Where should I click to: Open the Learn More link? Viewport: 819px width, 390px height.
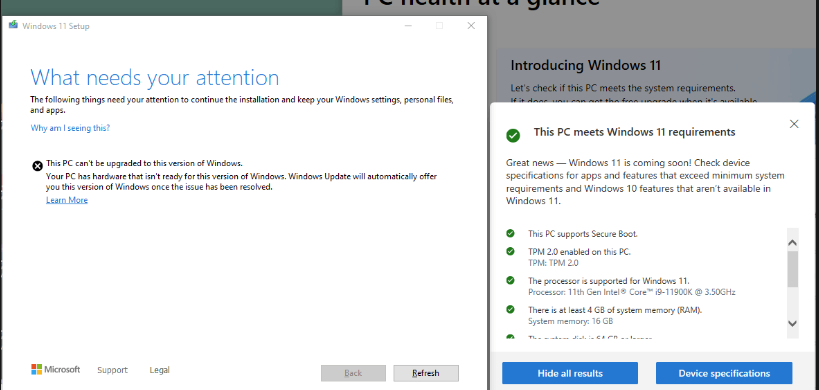click(x=67, y=200)
